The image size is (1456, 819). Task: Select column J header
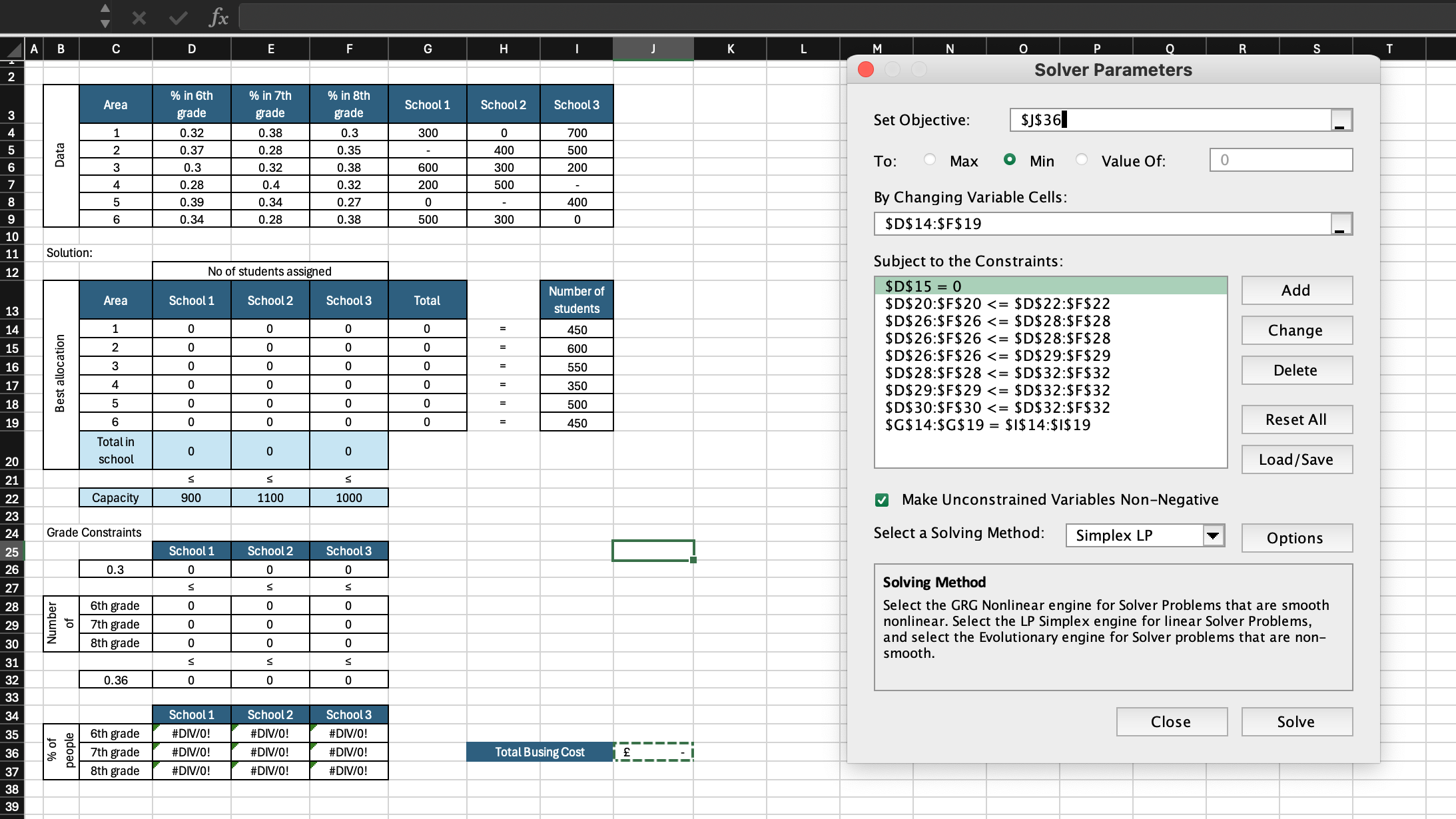653,49
